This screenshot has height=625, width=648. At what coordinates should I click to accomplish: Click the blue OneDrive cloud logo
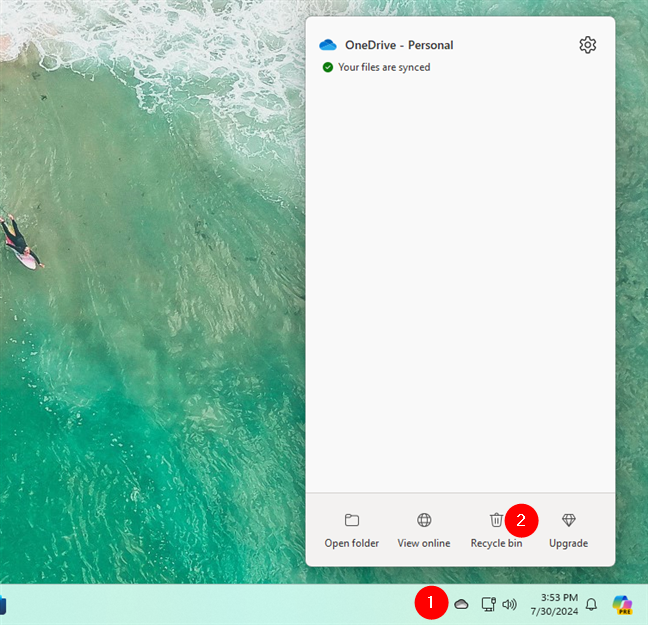click(x=328, y=45)
